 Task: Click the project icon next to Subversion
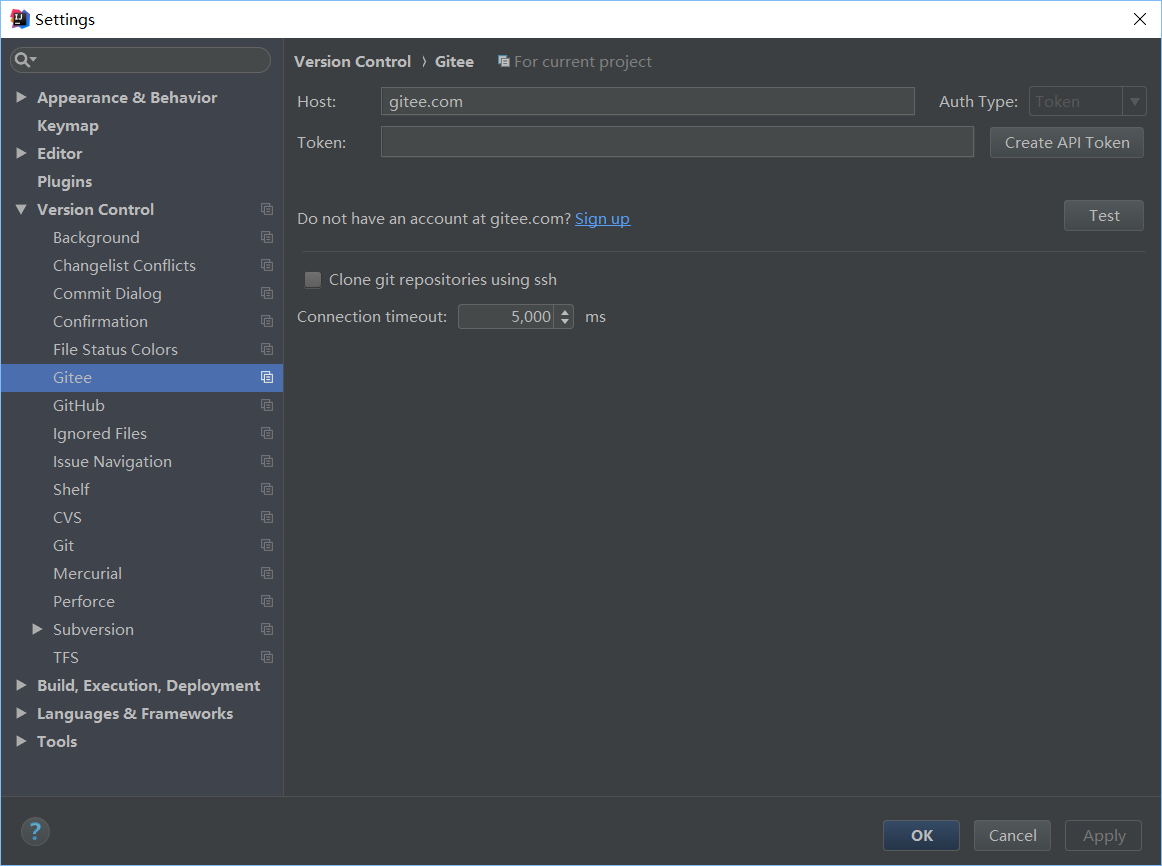pyautogui.click(x=267, y=630)
